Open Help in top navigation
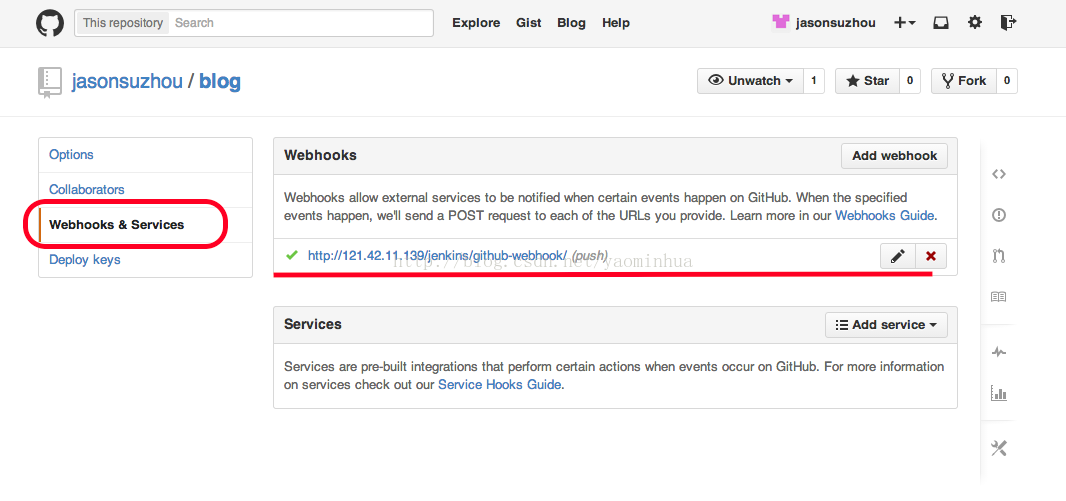Screen dimensions: 1066x501 (x=615, y=22)
